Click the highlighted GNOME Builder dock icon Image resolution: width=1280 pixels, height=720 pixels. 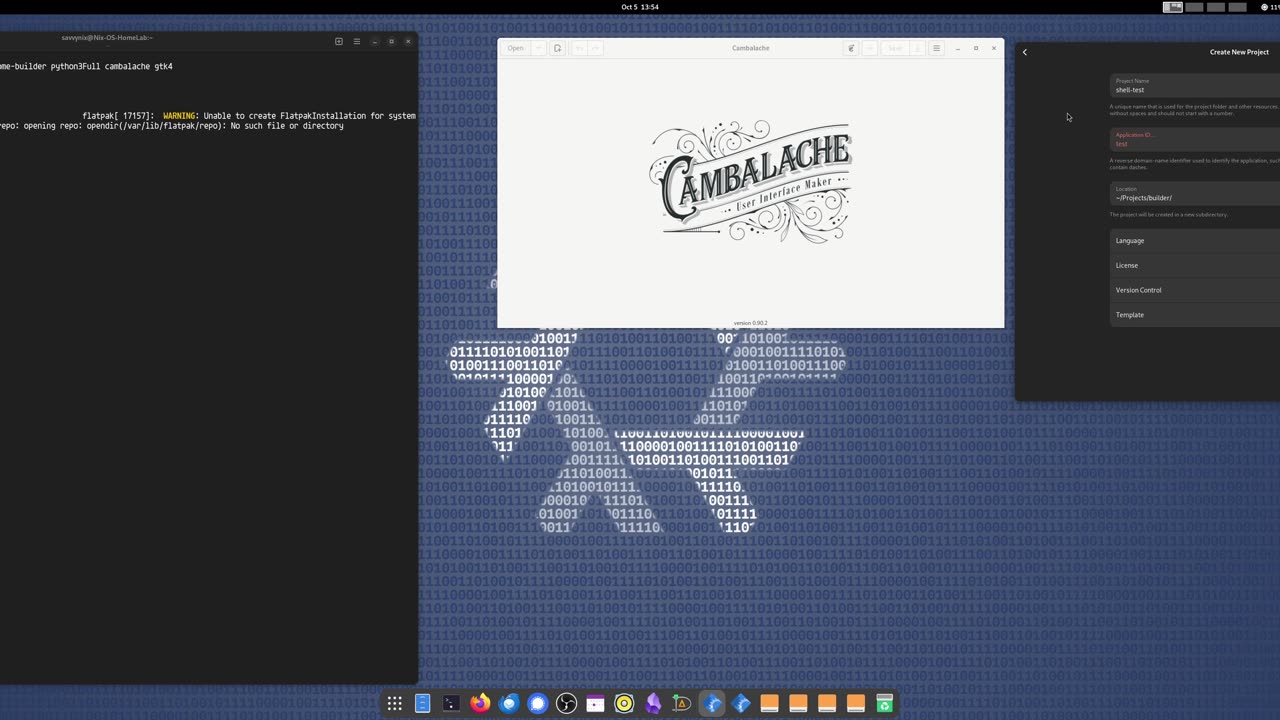tap(712, 704)
